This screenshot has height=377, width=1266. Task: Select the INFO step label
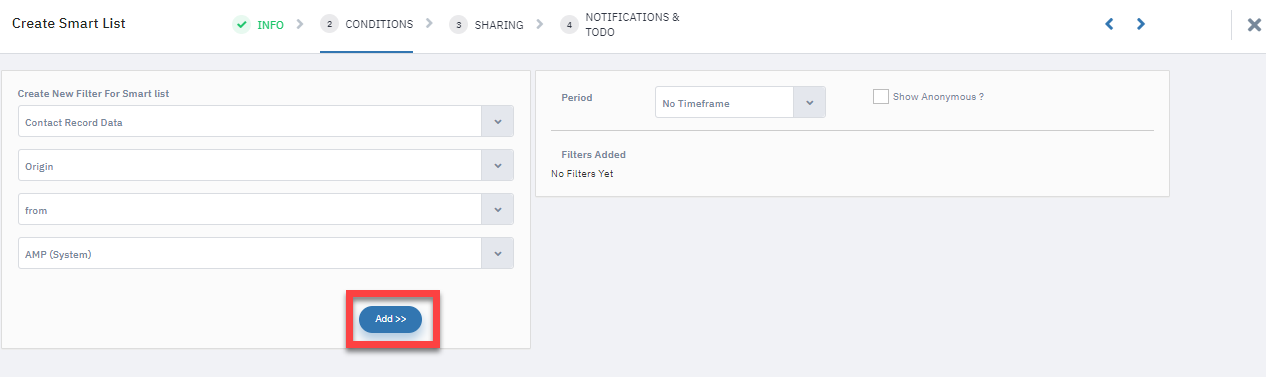pyautogui.click(x=270, y=25)
